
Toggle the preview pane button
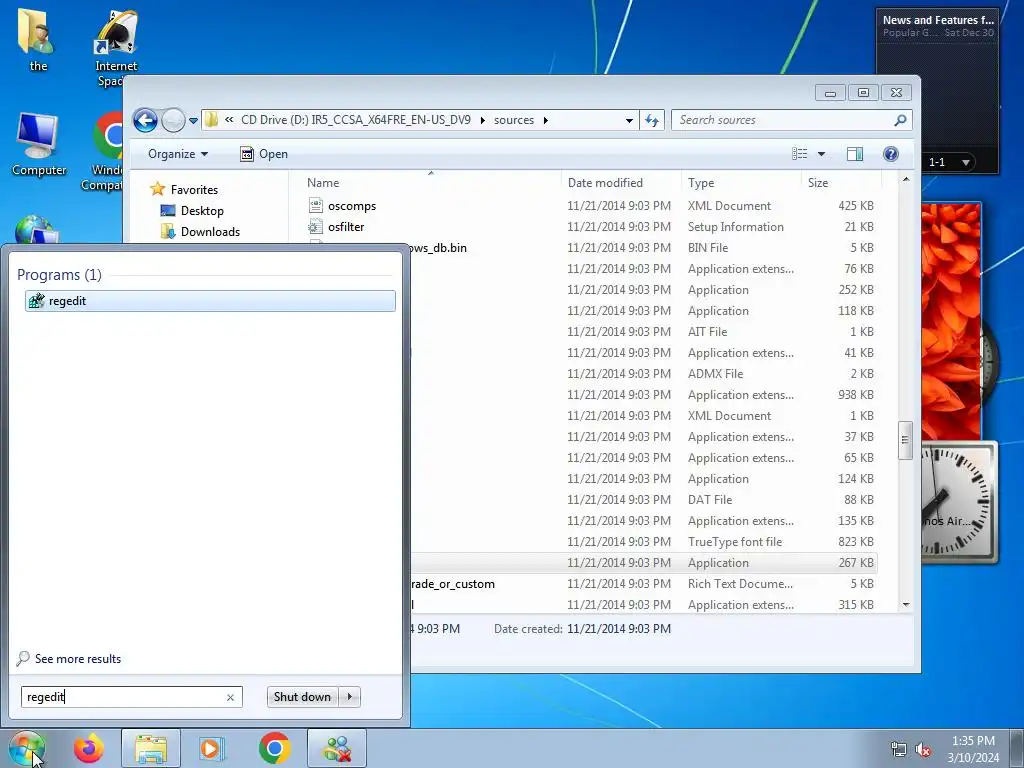[854, 154]
